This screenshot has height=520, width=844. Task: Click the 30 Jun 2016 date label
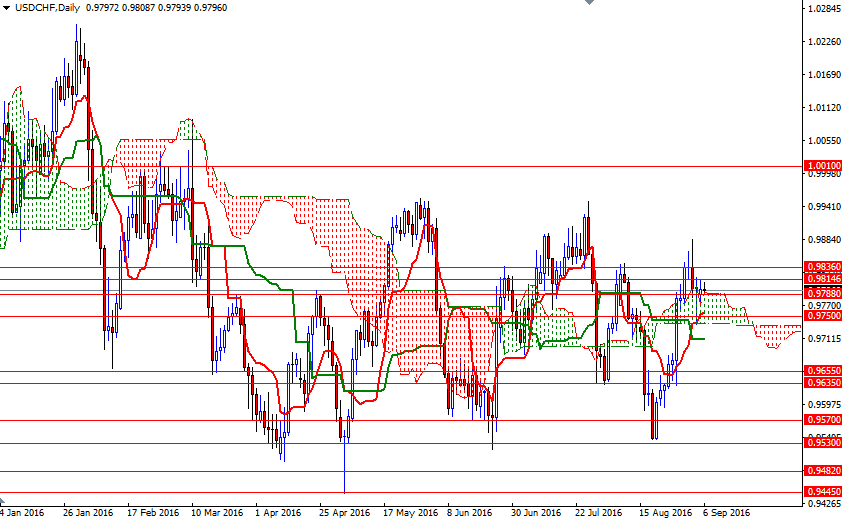click(x=536, y=513)
